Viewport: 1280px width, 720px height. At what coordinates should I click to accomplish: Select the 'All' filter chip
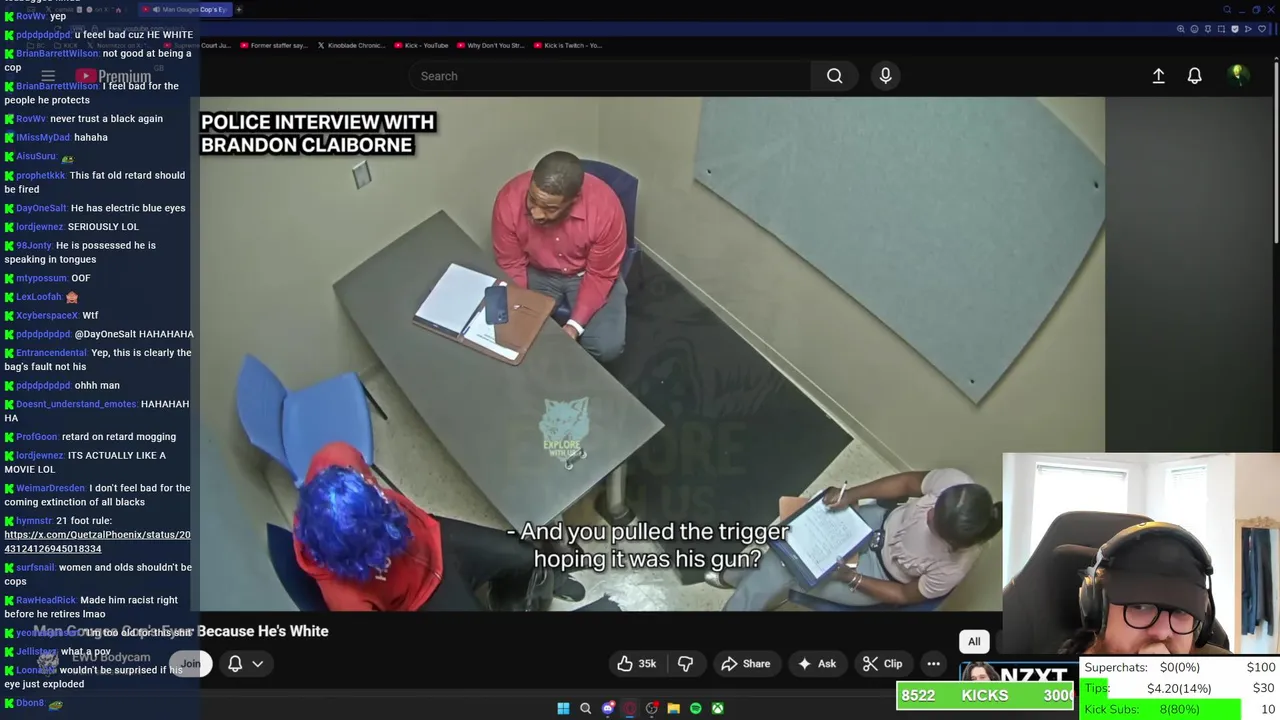click(x=974, y=642)
